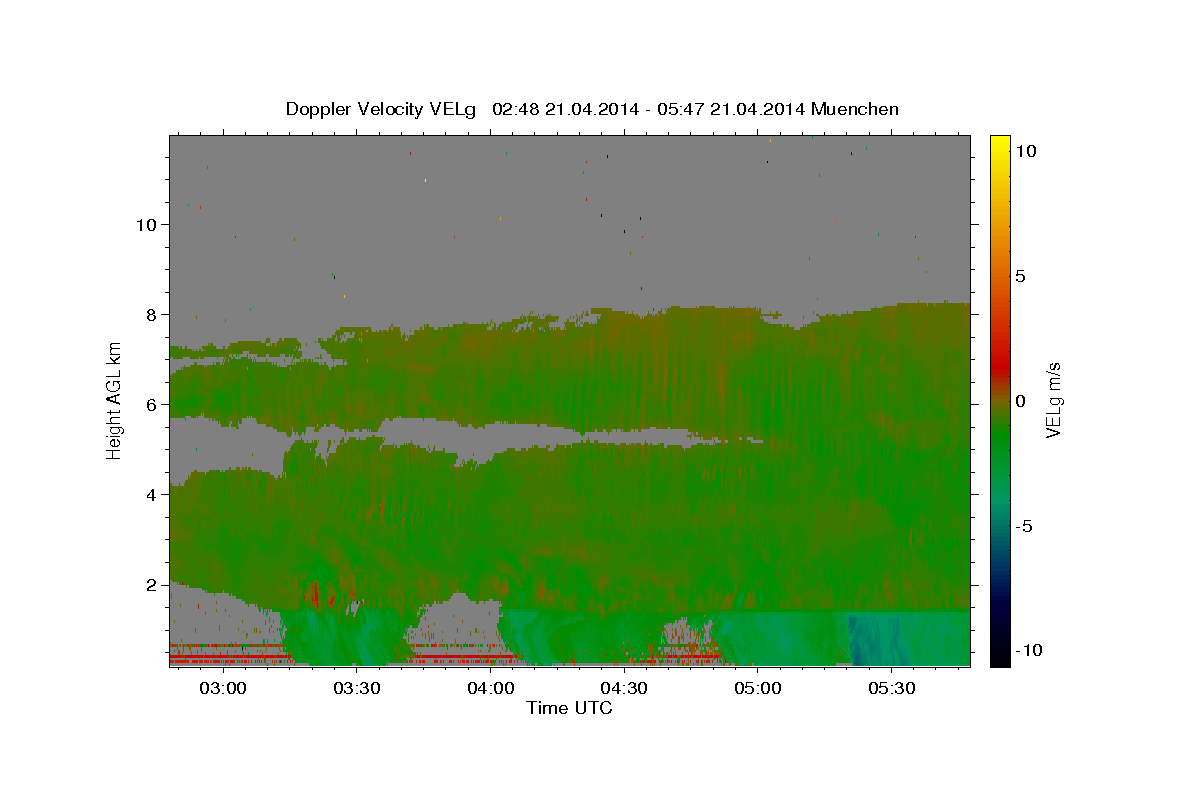Click the 04:00 time tick label

[490, 689]
